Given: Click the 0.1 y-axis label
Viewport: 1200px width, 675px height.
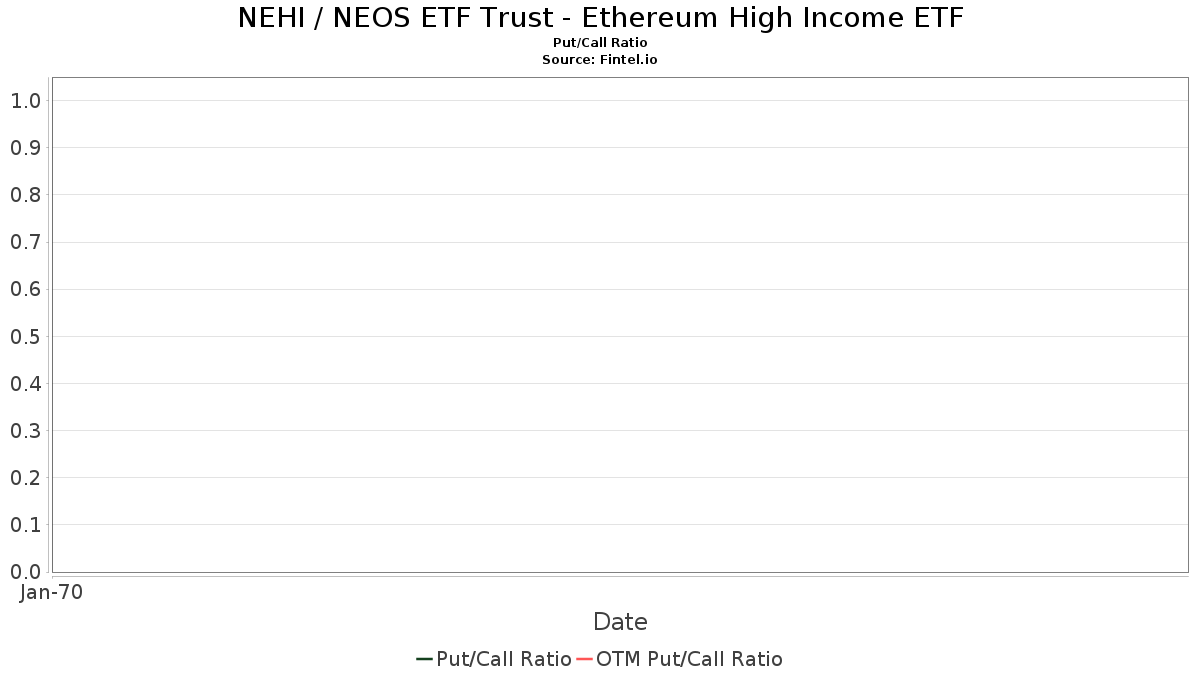Looking at the screenshot, I should tap(25, 525).
